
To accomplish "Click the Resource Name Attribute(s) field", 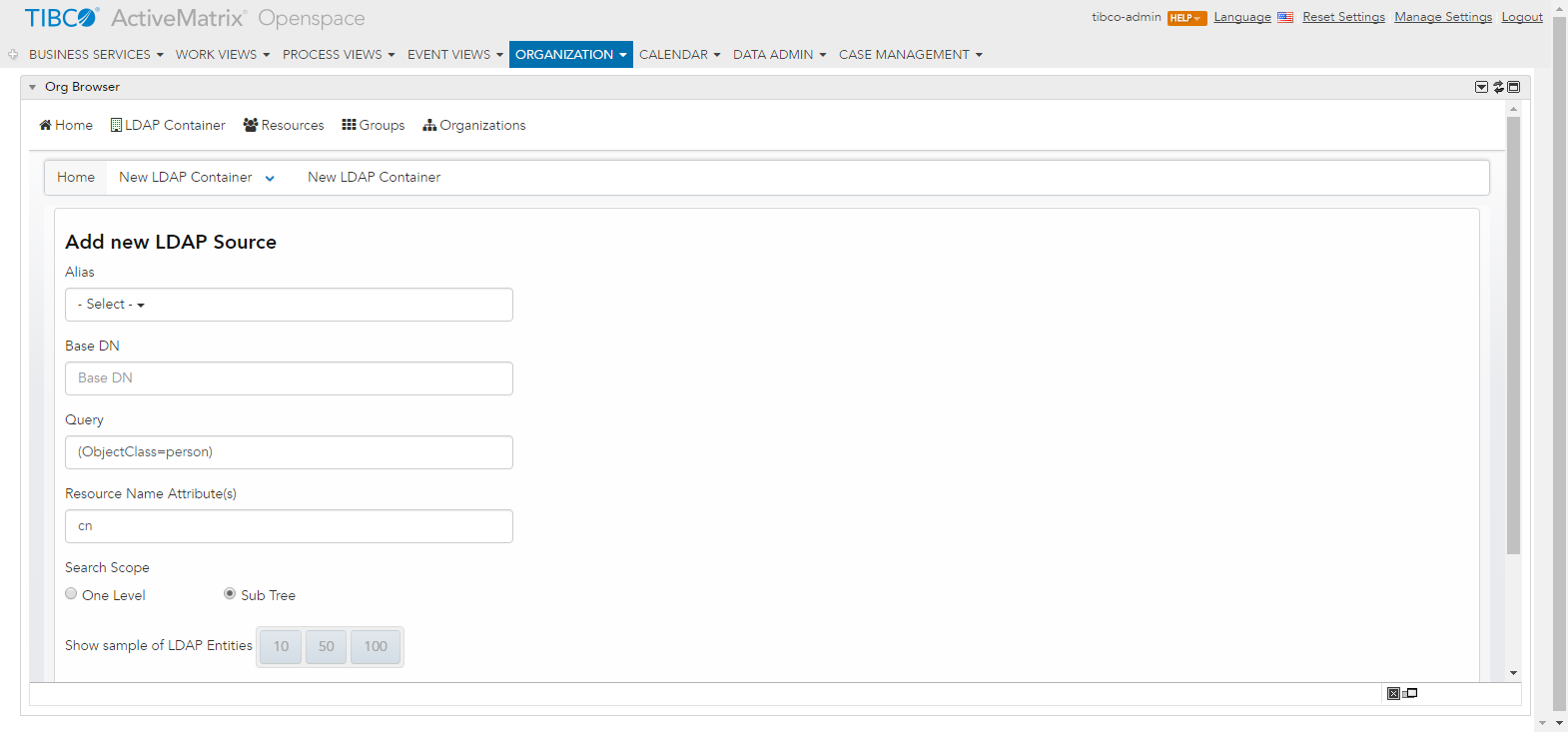I will pos(289,526).
